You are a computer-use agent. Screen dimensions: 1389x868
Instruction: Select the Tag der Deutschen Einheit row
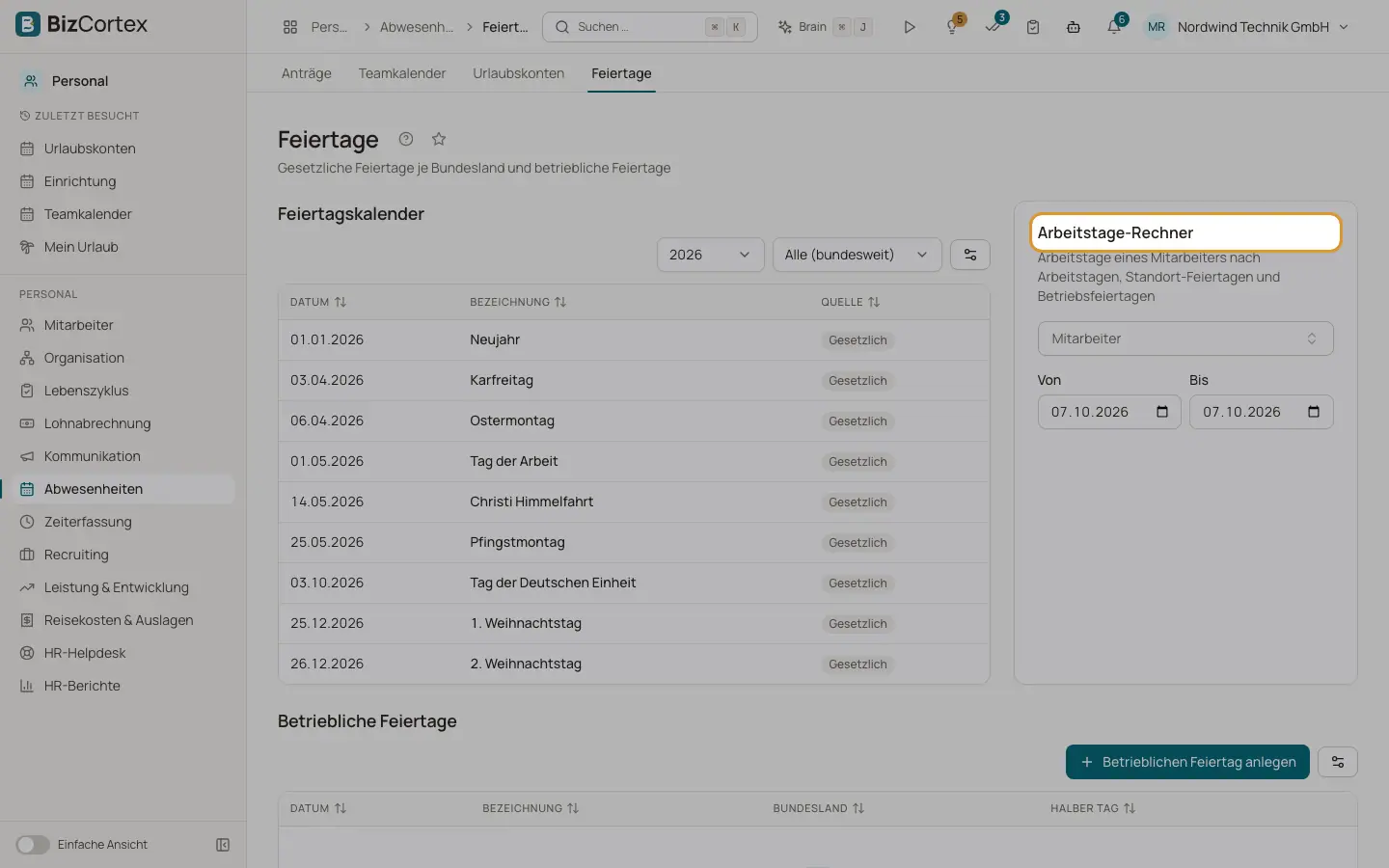634,583
